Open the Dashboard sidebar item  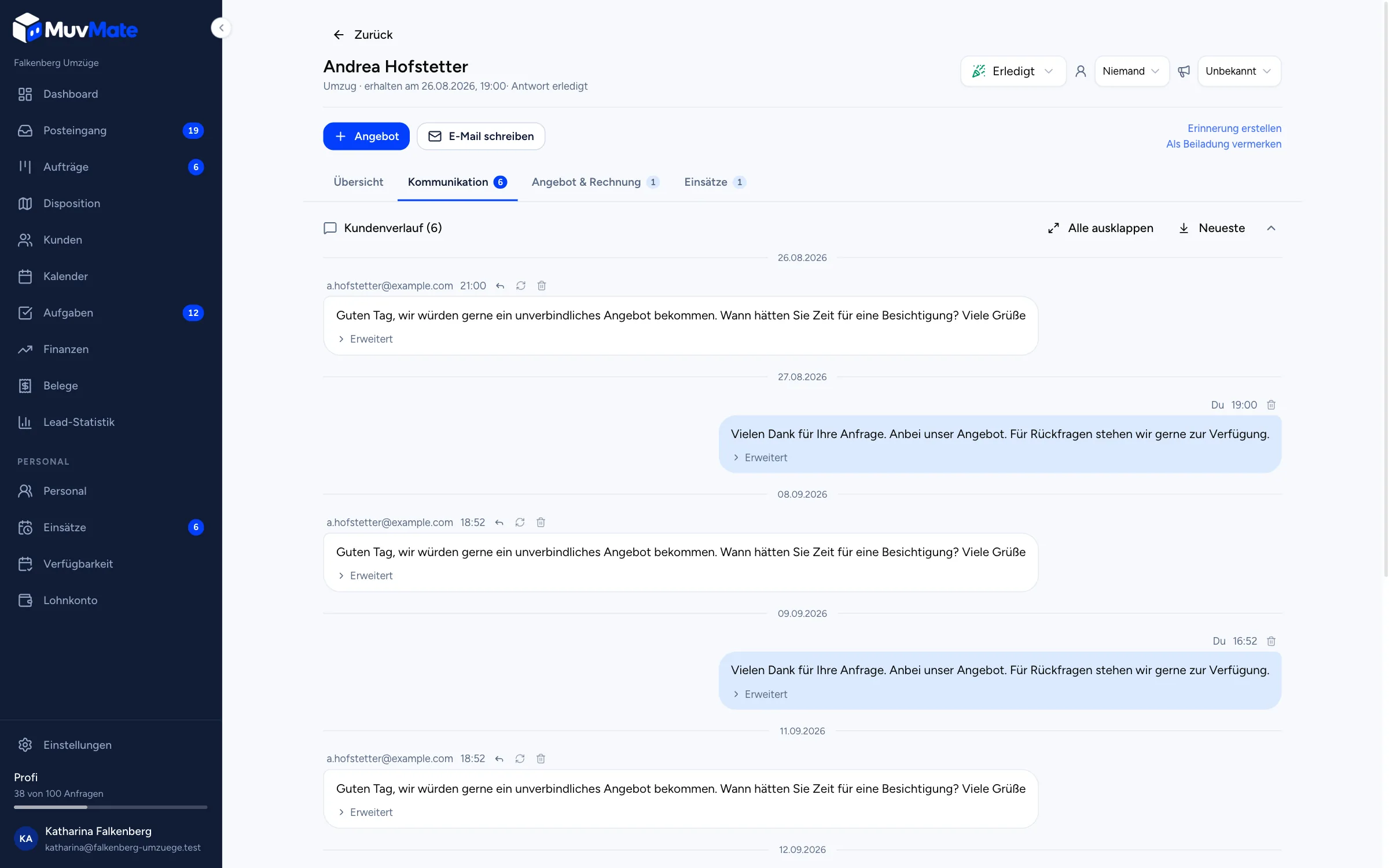pos(111,94)
